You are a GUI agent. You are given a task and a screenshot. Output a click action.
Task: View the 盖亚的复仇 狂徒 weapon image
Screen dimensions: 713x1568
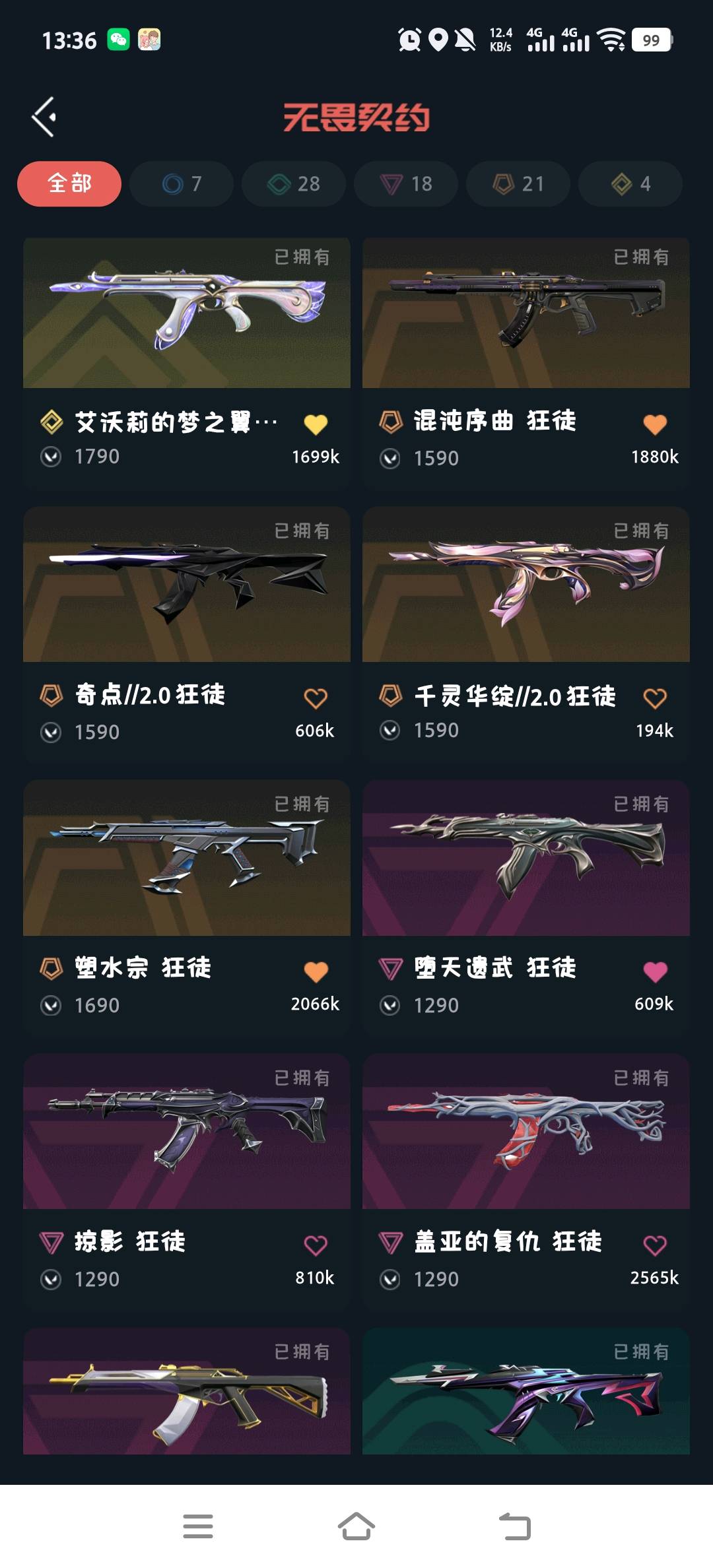coord(526,1131)
